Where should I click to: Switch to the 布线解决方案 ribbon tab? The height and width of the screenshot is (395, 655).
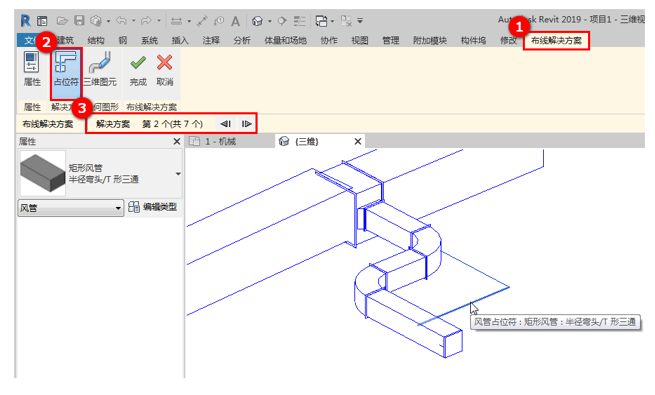pyautogui.click(x=556, y=41)
